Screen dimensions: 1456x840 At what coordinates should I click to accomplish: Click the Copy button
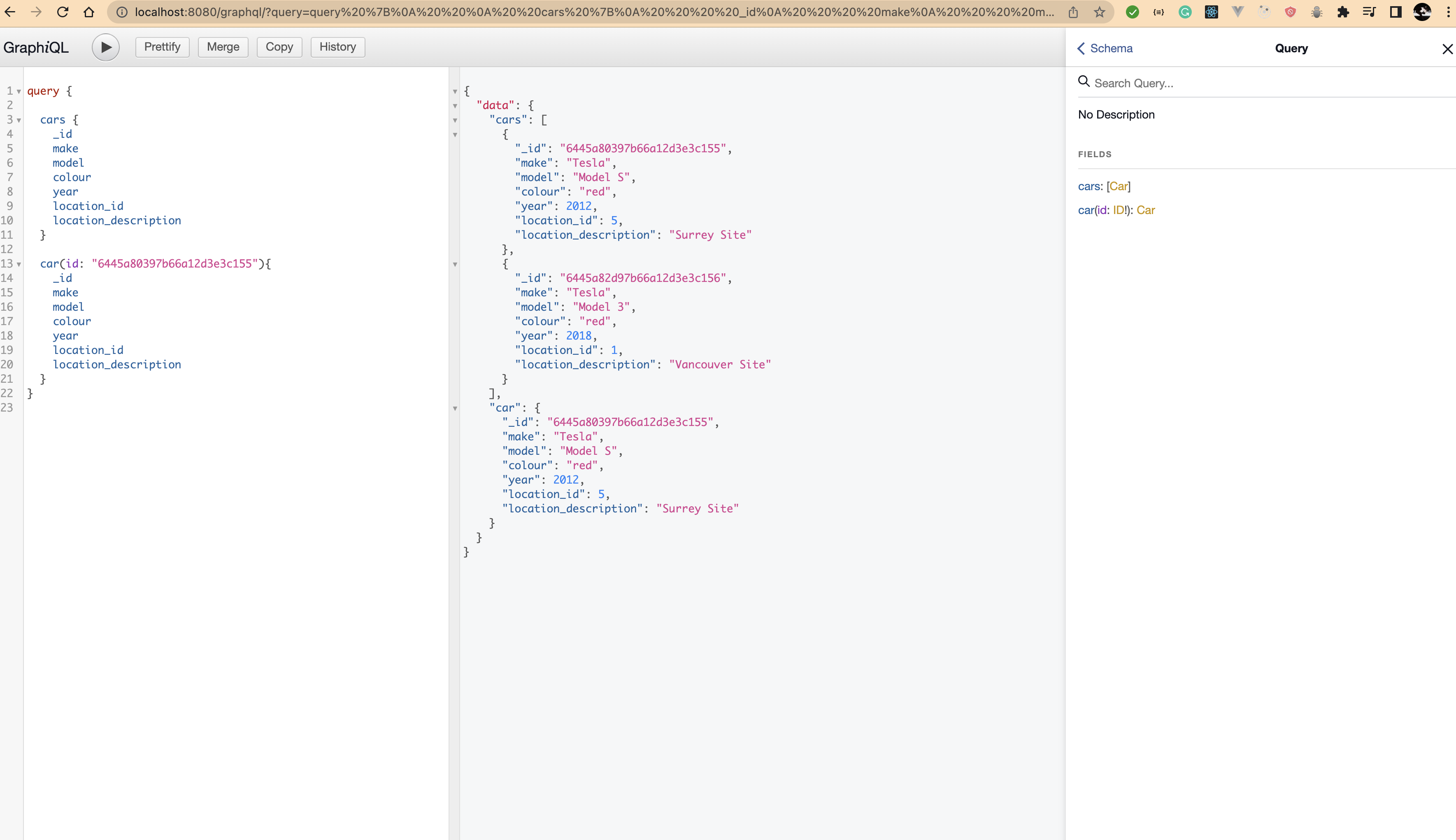(279, 47)
